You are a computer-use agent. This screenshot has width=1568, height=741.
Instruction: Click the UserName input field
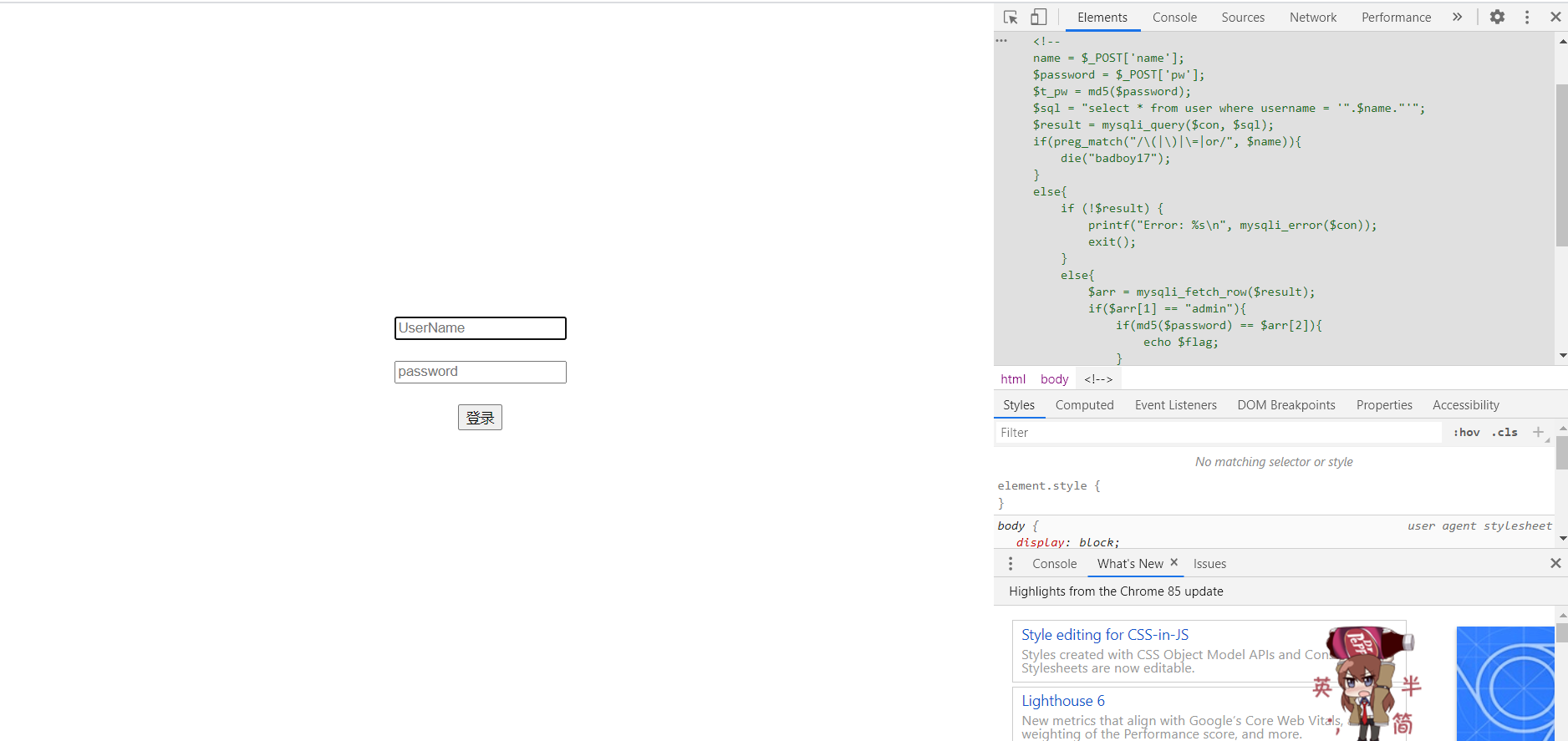click(480, 328)
